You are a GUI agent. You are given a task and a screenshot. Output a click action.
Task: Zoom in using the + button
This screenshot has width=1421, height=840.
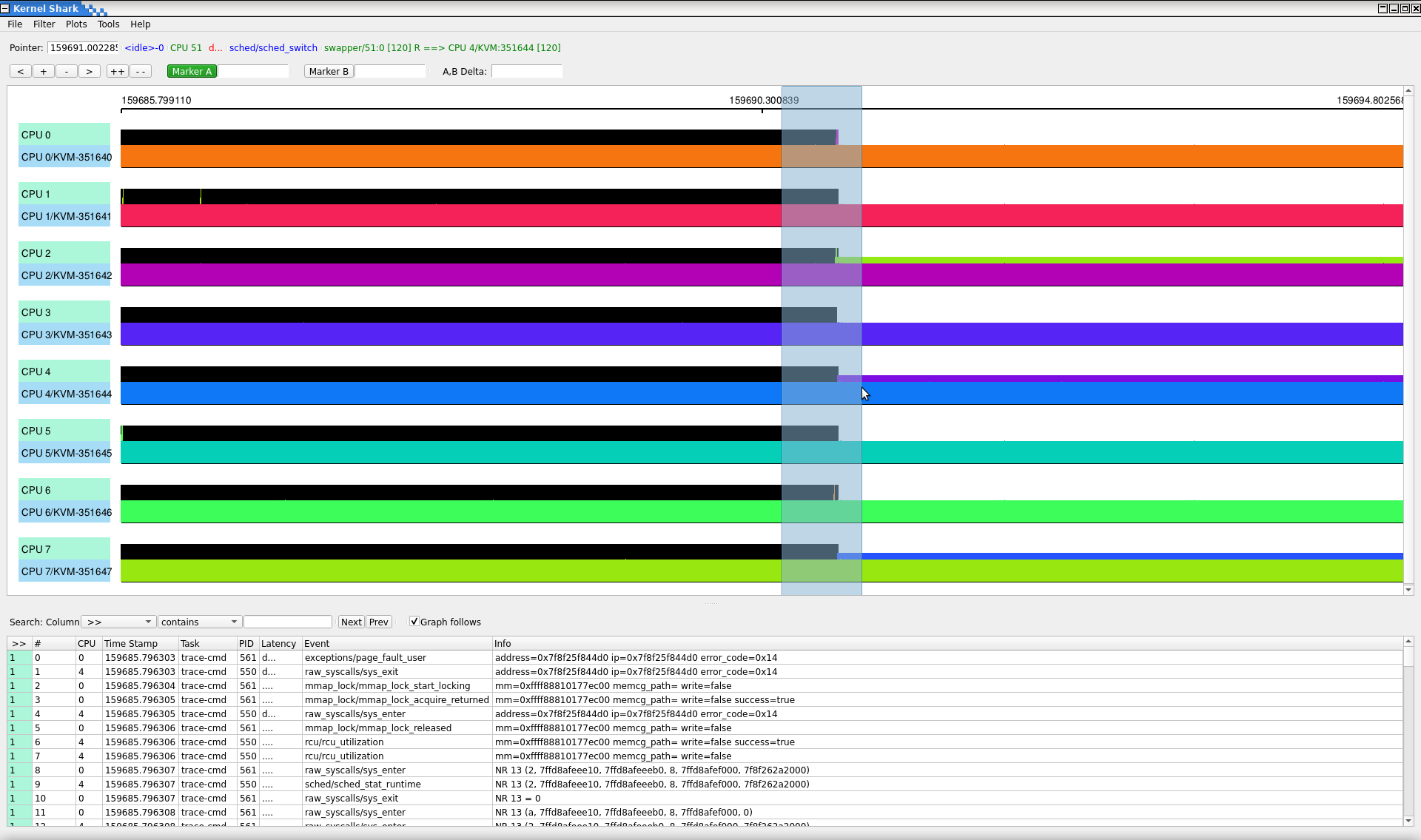pos(43,71)
